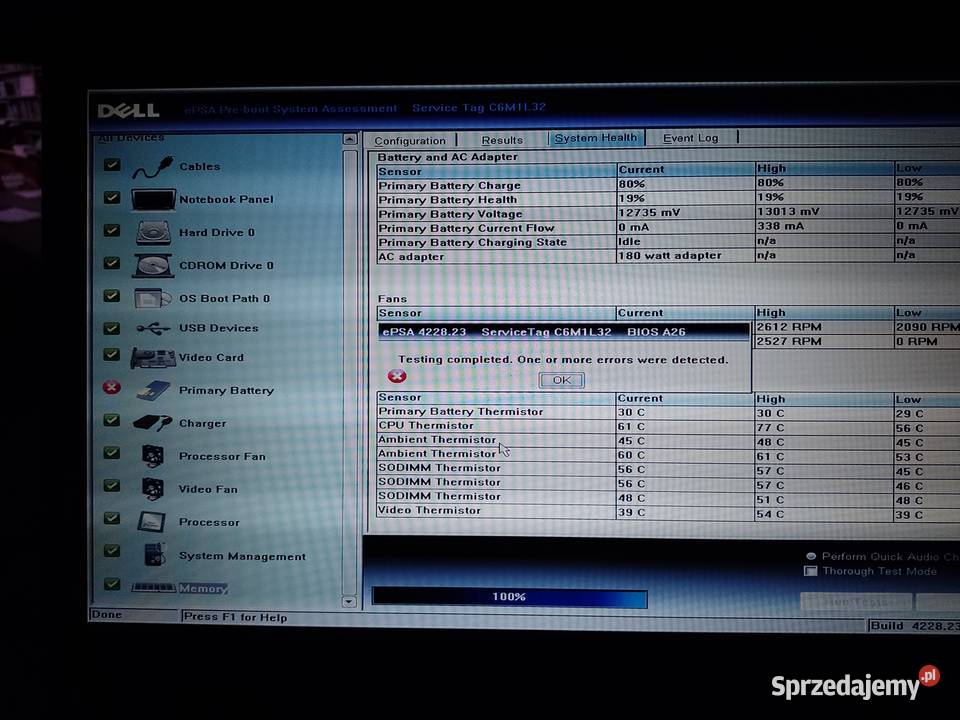The image size is (960, 720).
Task: Click the 180 watt adapter value
Action: [670, 255]
